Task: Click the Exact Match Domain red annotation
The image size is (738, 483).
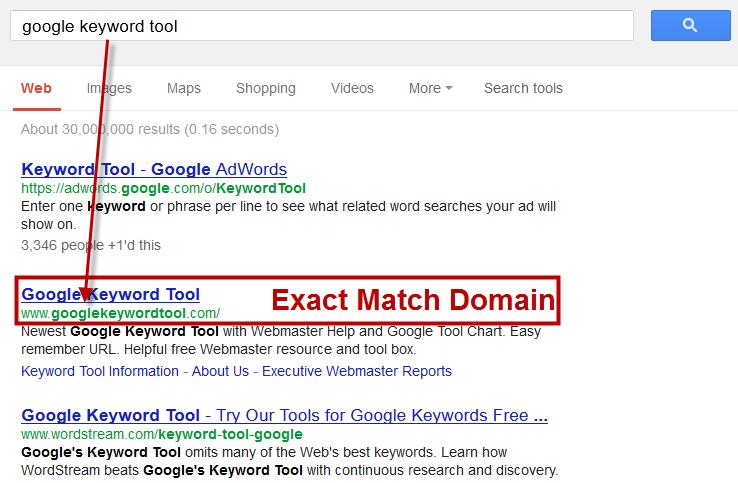Action: (413, 299)
